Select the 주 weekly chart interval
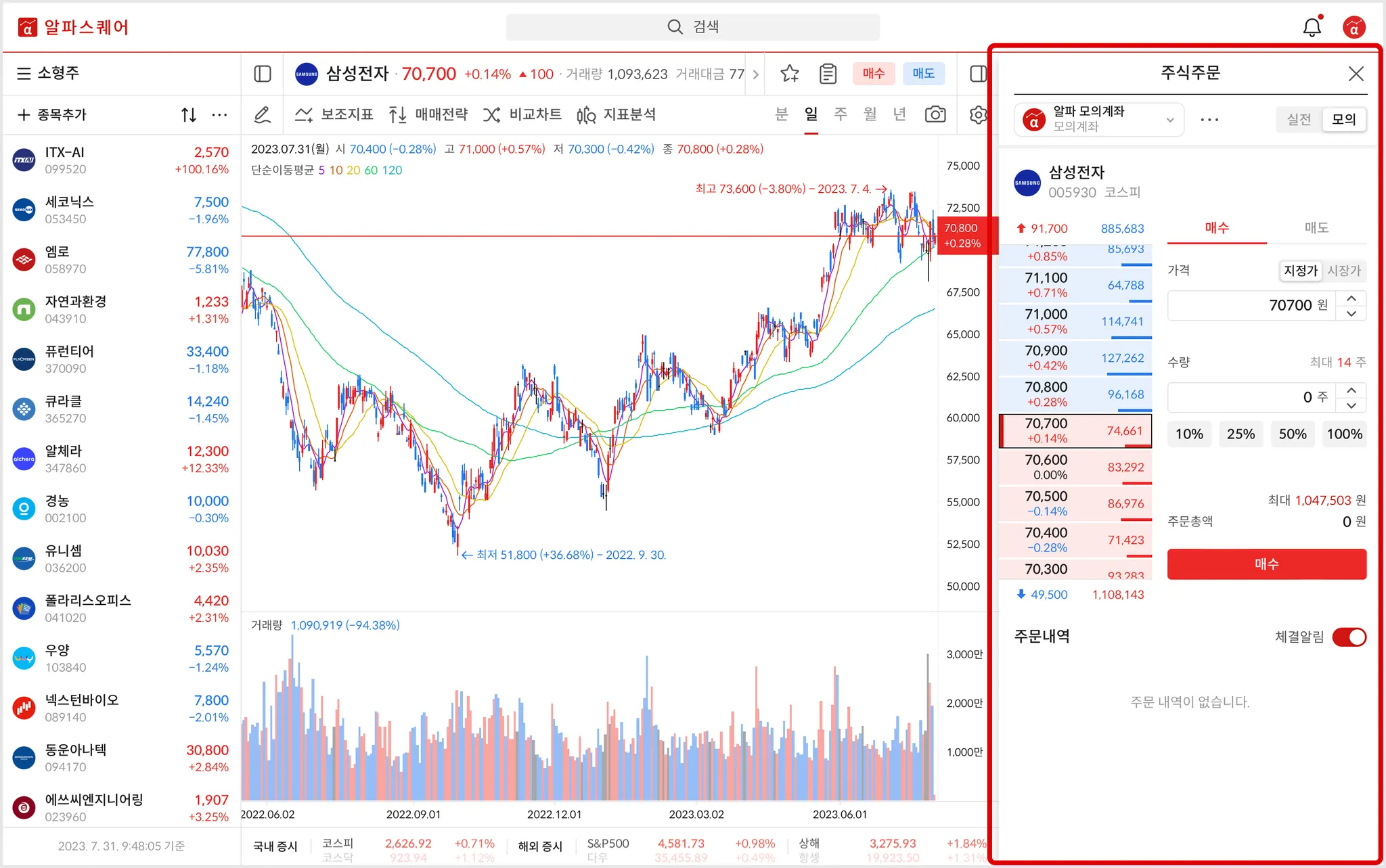The height and width of the screenshot is (868, 1386). pyautogui.click(x=841, y=114)
